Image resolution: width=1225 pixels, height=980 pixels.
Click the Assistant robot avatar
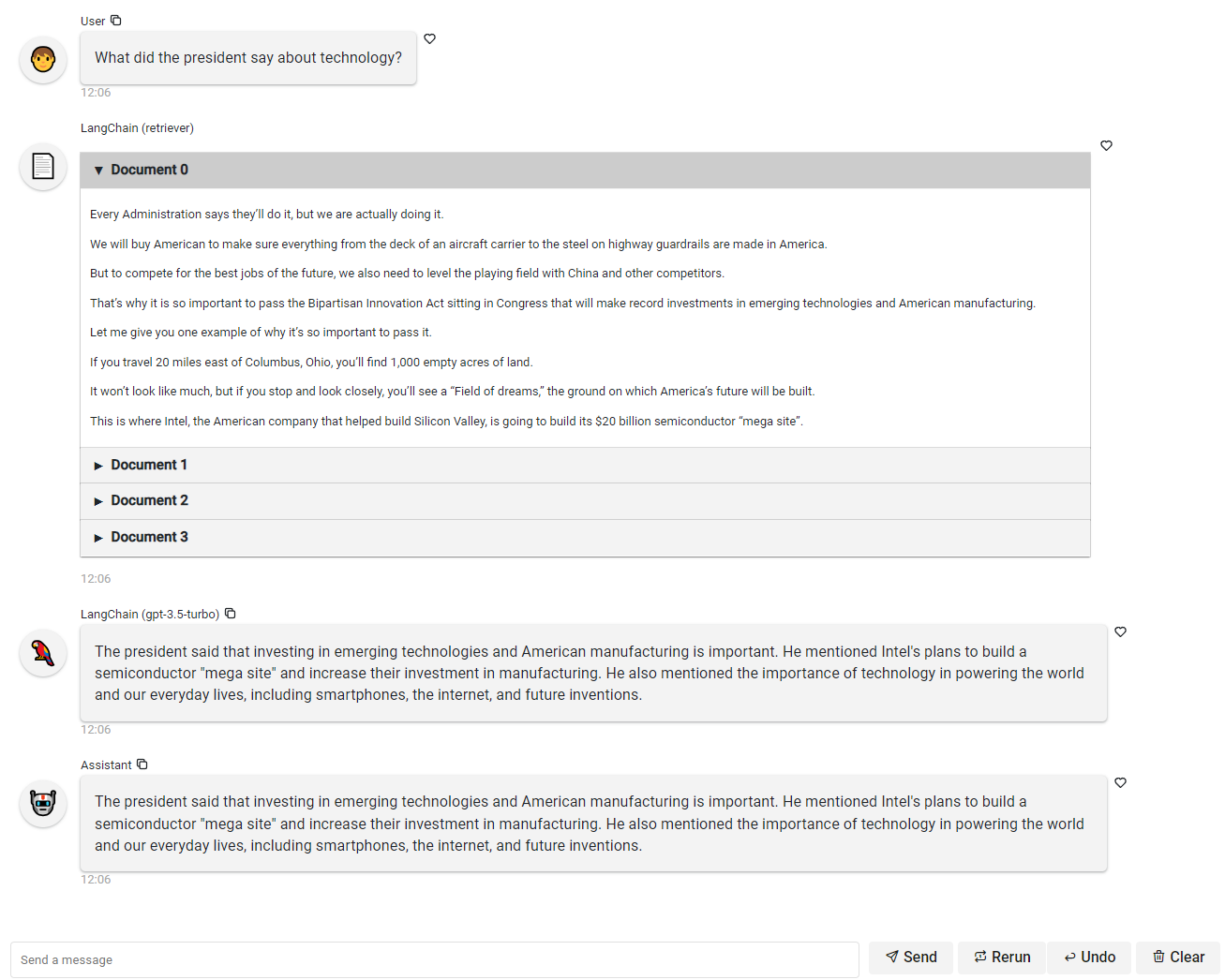tap(43, 804)
